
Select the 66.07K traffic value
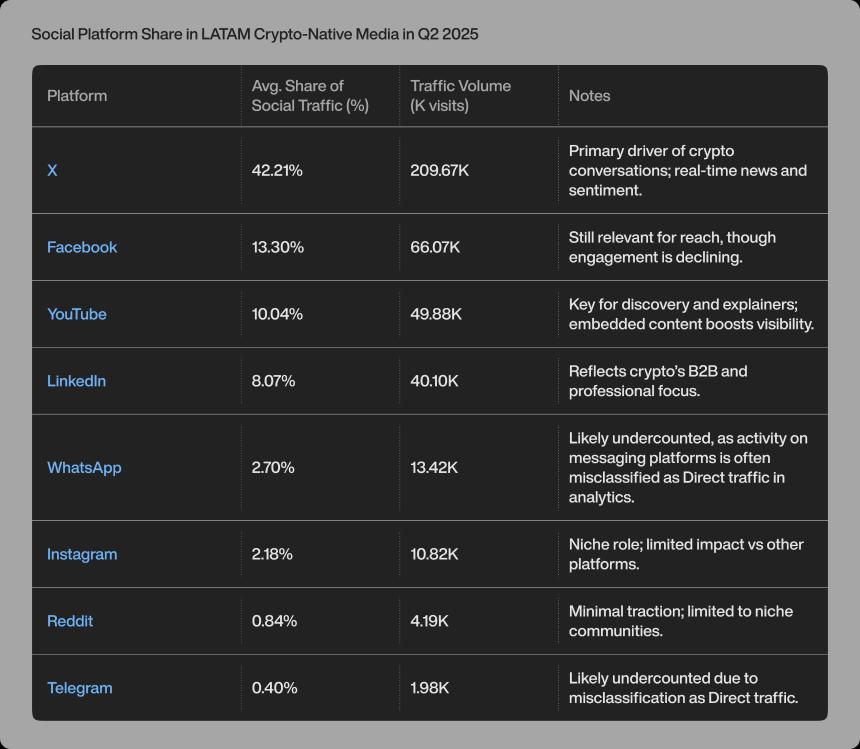pos(435,247)
